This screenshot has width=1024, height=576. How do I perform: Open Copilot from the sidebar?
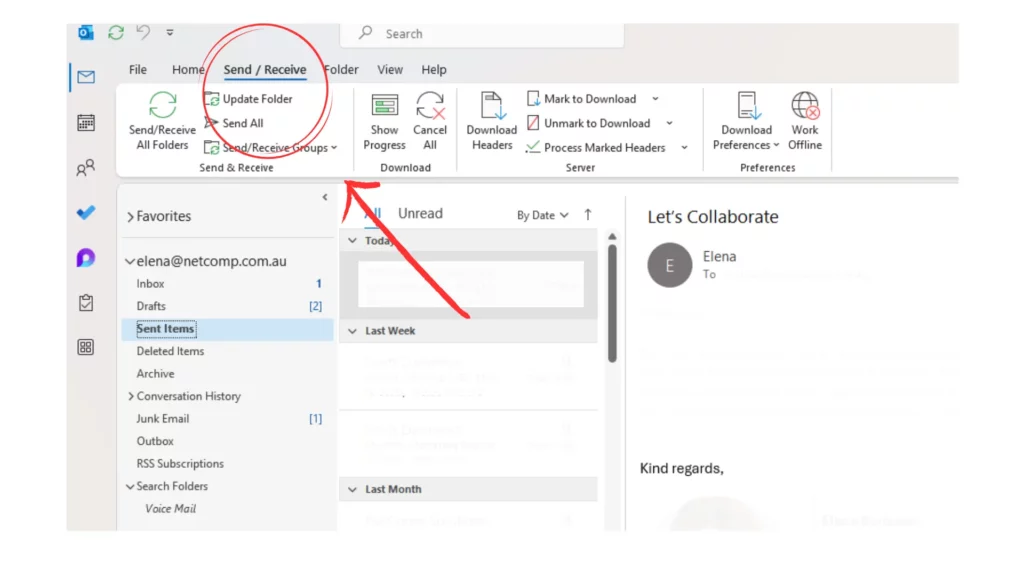click(x=85, y=258)
